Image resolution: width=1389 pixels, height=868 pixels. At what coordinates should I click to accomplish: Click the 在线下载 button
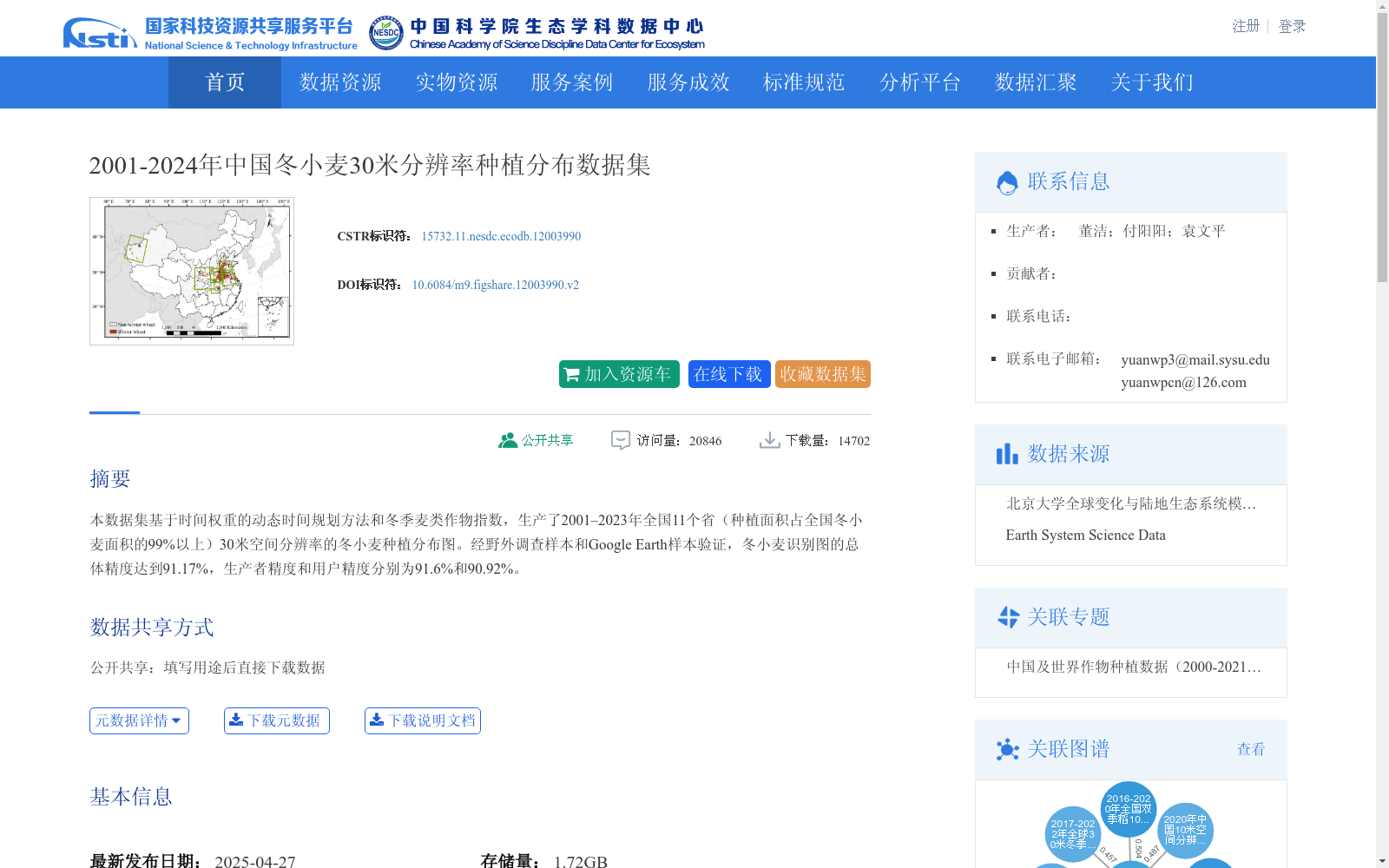[x=729, y=374]
